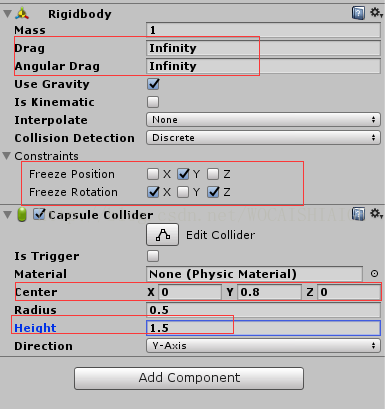Uncheck Freeze Rotation X
Image resolution: width=385 pixels, height=409 pixels.
pyautogui.click(x=153, y=192)
